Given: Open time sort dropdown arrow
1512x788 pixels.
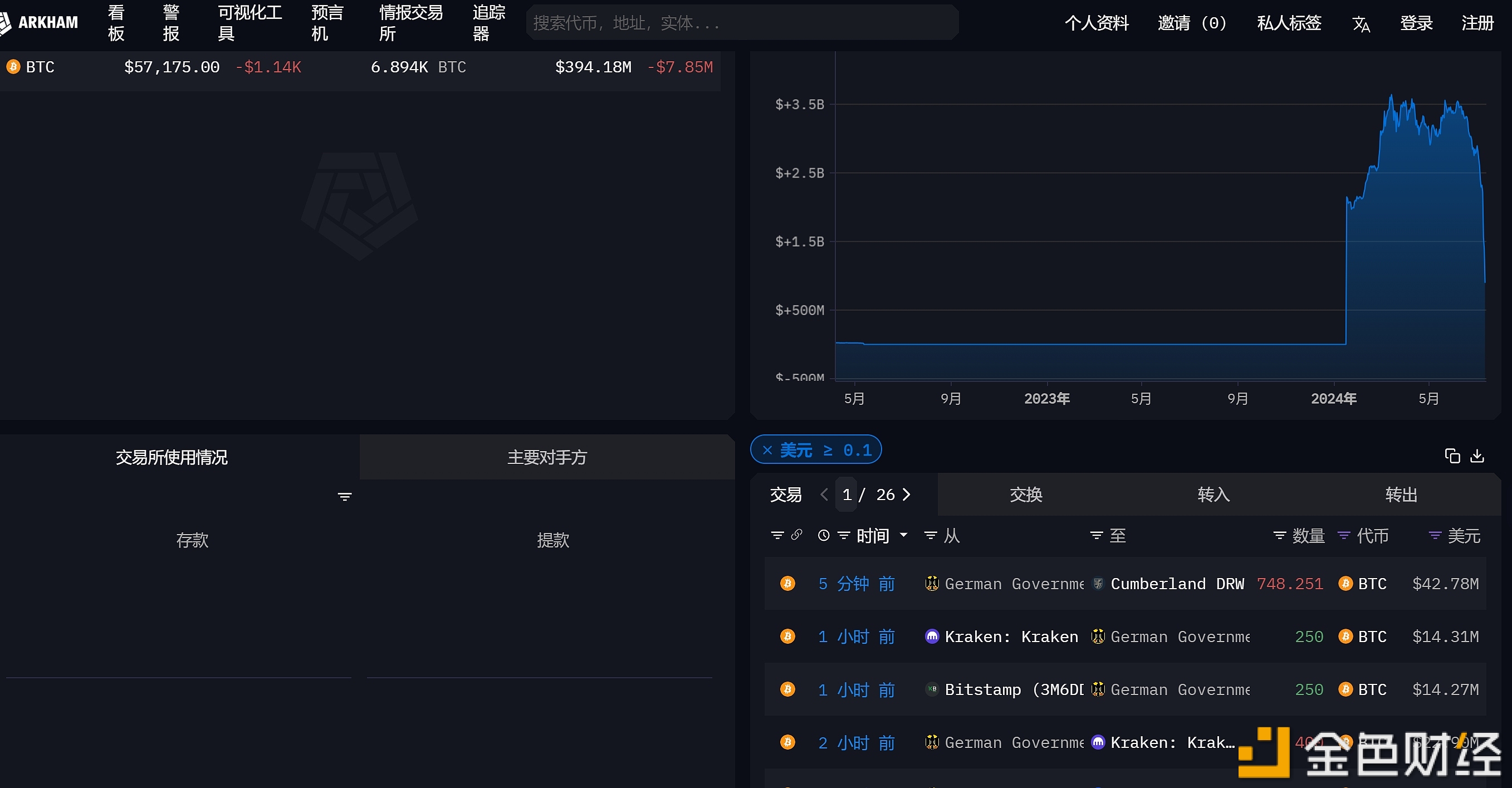Looking at the screenshot, I should (904, 535).
